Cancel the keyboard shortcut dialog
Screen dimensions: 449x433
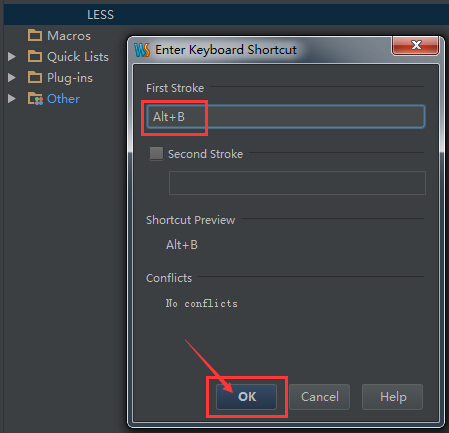coord(320,397)
